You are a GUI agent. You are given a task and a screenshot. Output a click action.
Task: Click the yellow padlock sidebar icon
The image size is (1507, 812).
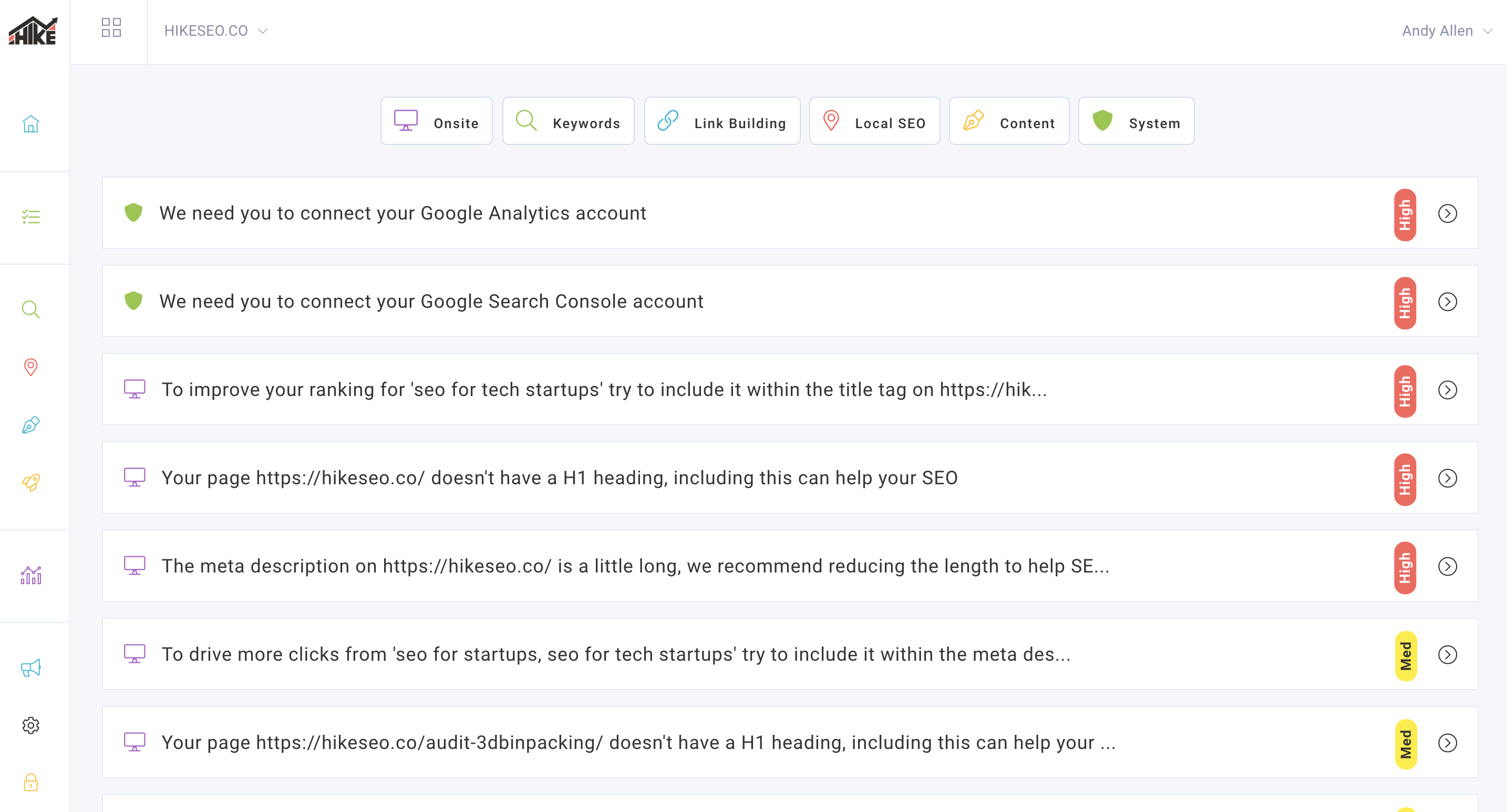[31, 782]
